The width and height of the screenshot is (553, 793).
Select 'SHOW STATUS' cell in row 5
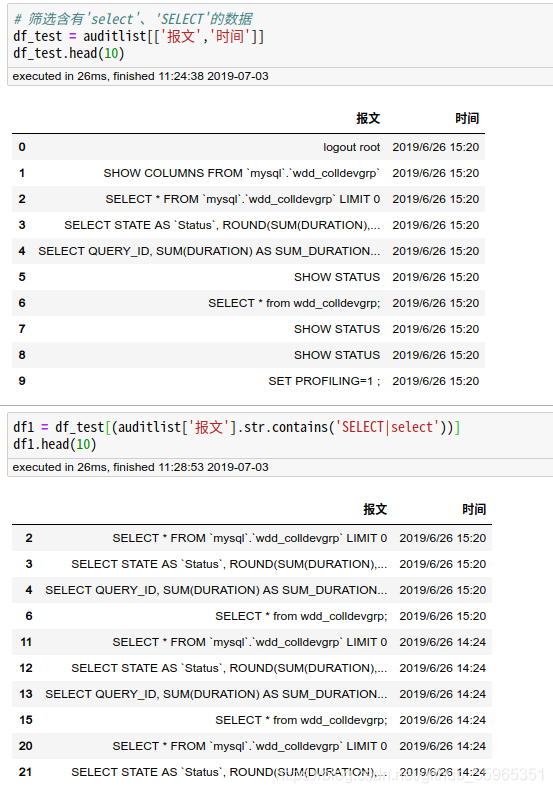[337, 277]
